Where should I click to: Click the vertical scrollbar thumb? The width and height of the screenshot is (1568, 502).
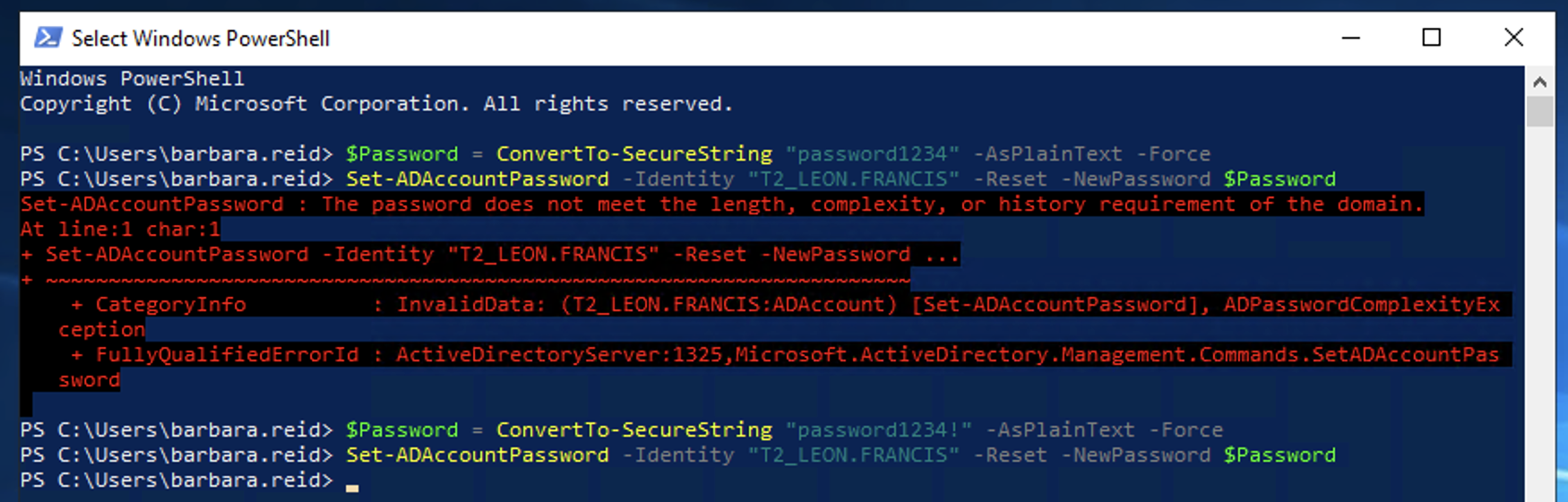1540,112
